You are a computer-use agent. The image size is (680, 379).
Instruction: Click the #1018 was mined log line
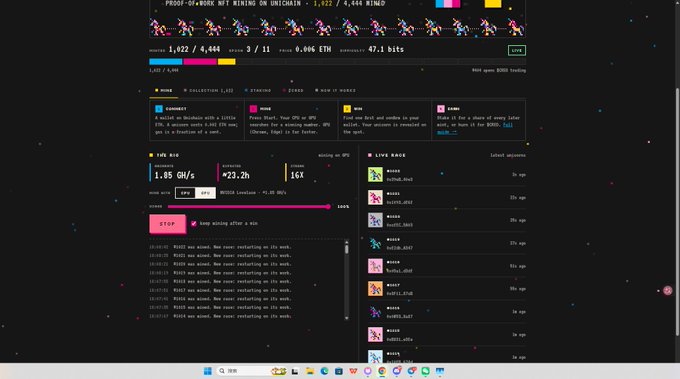coord(232,282)
